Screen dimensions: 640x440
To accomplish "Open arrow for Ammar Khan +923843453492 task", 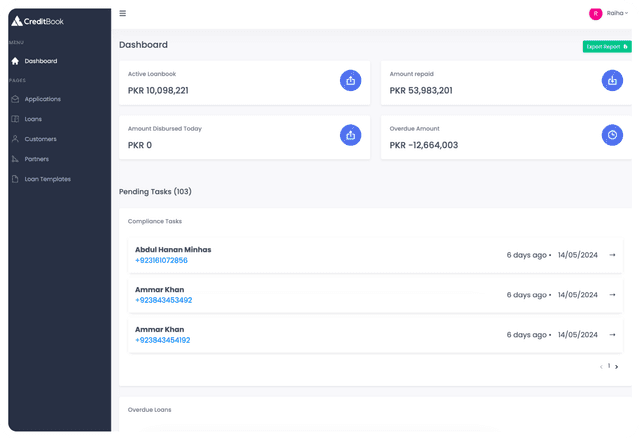I will [612, 295].
